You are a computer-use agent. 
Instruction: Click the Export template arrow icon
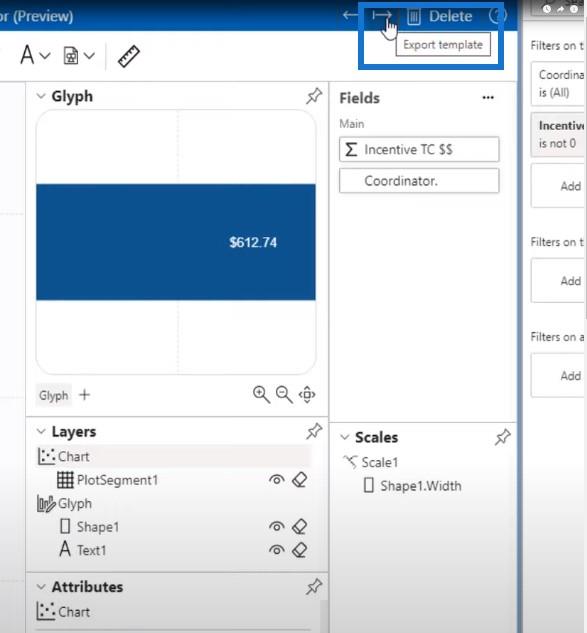pyautogui.click(x=382, y=16)
